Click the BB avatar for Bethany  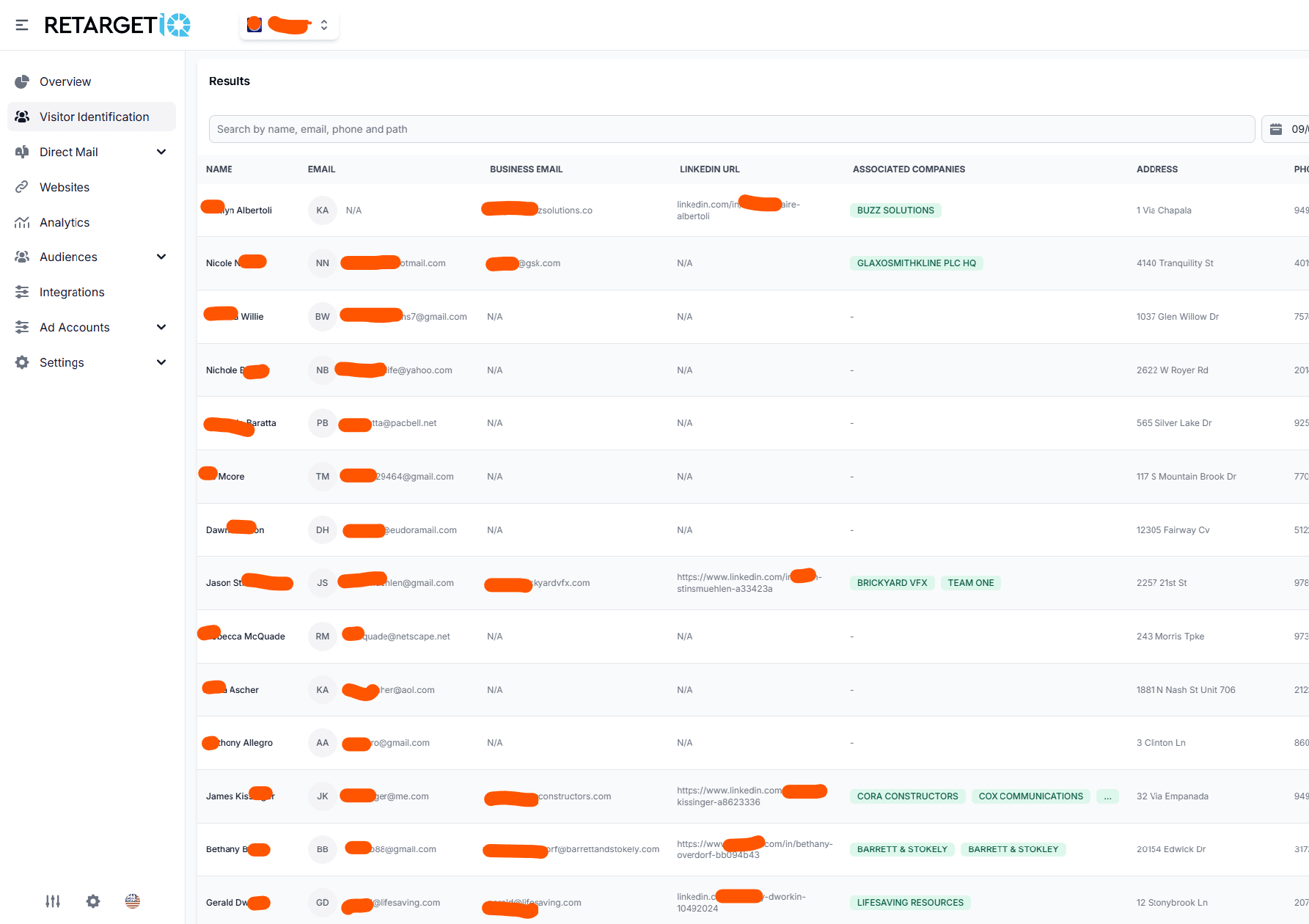click(x=323, y=849)
